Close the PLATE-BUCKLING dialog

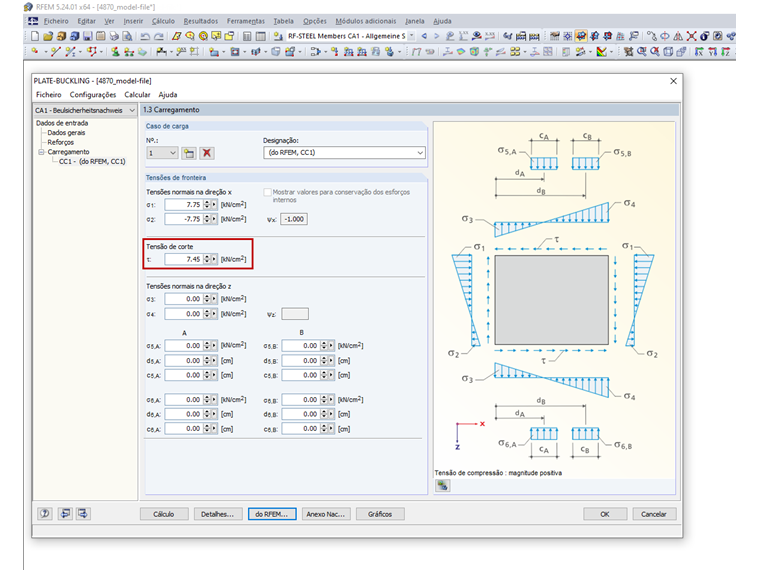click(673, 81)
